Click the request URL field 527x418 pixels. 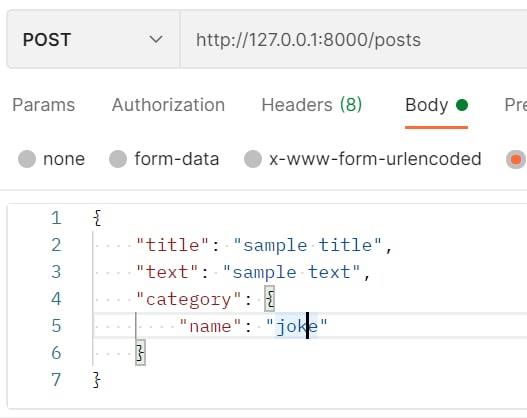pyautogui.click(x=354, y=40)
